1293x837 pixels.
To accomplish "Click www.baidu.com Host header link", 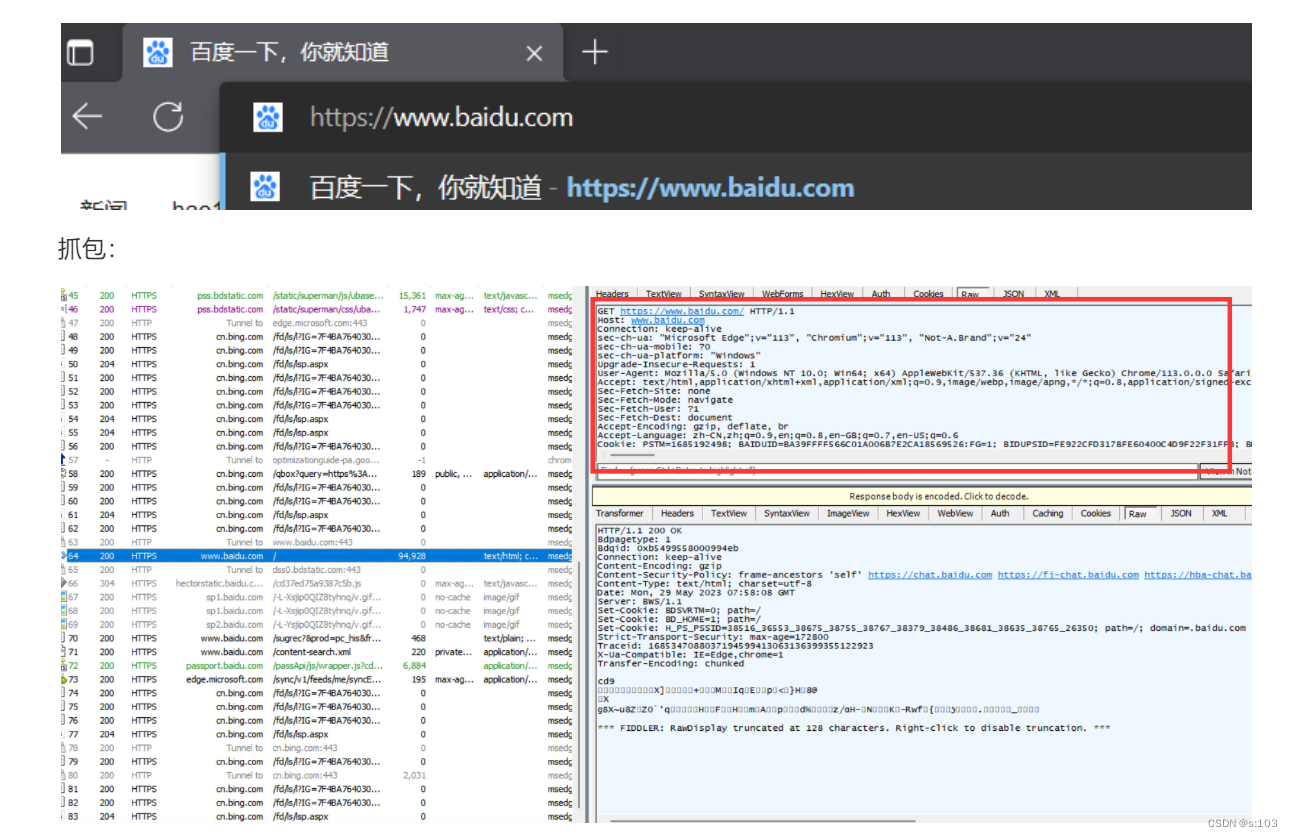I will pos(667,320).
